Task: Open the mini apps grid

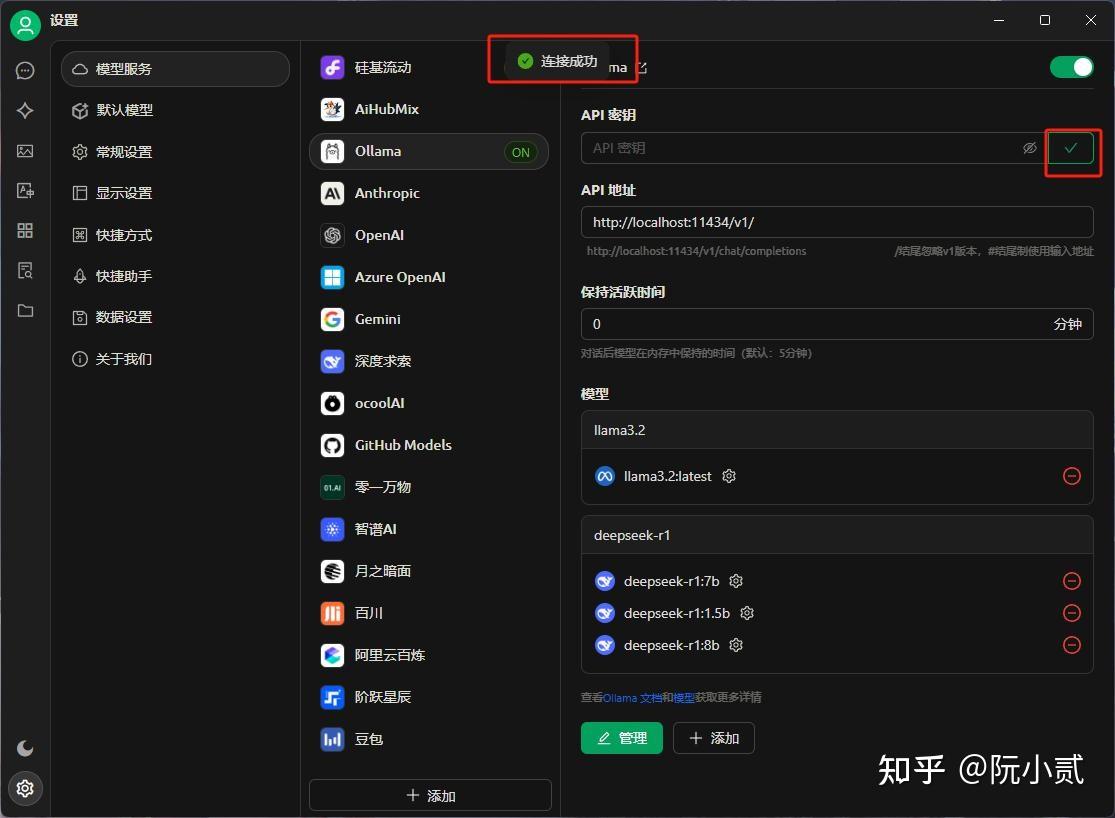Action: (x=25, y=230)
